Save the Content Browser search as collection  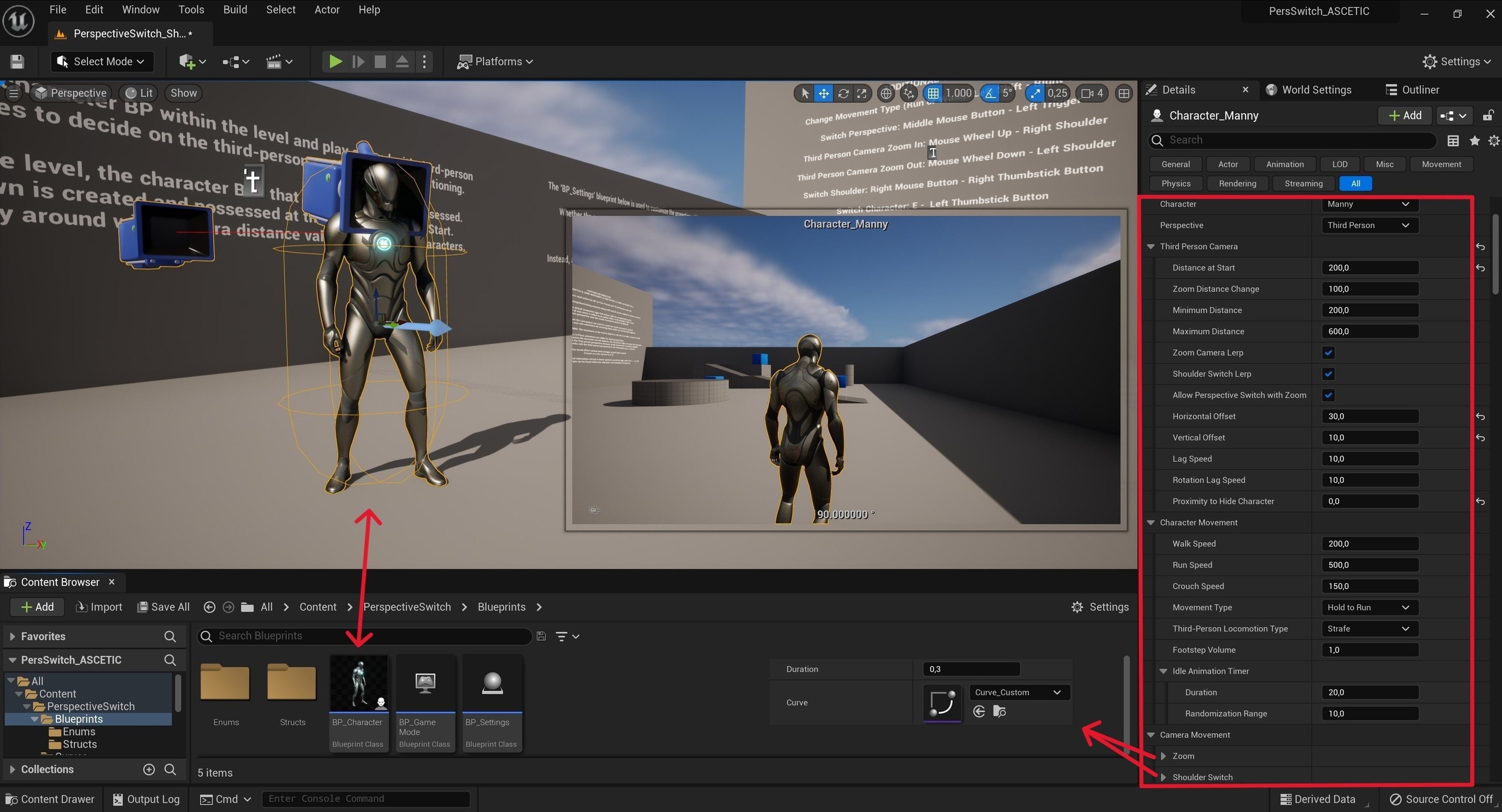pyautogui.click(x=541, y=637)
